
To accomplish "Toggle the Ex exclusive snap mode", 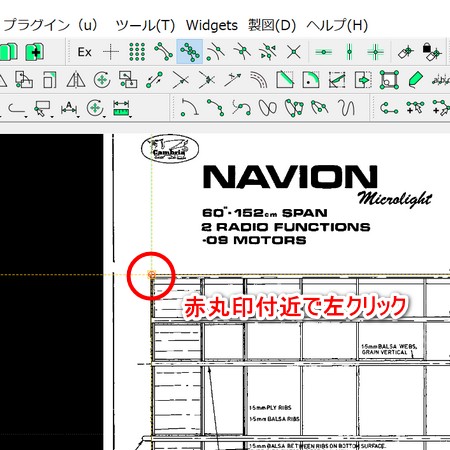I will pos(84,52).
